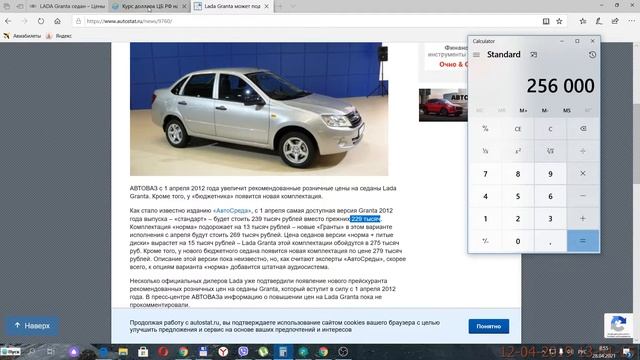
Task: Click the x squared key
Action: click(518, 151)
